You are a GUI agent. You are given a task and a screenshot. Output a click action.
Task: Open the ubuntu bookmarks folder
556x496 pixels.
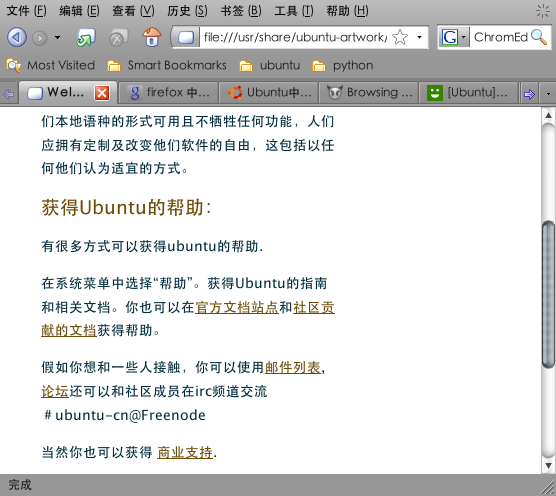tap(269, 66)
